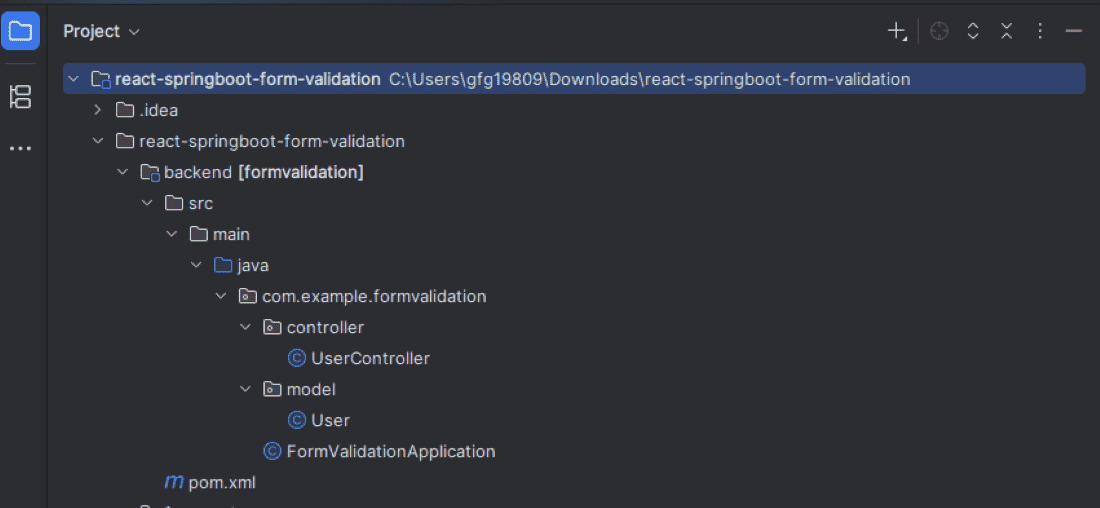Click the main folder icon
Image resolution: width=1100 pixels, height=508 pixels.
[x=199, y=234]
